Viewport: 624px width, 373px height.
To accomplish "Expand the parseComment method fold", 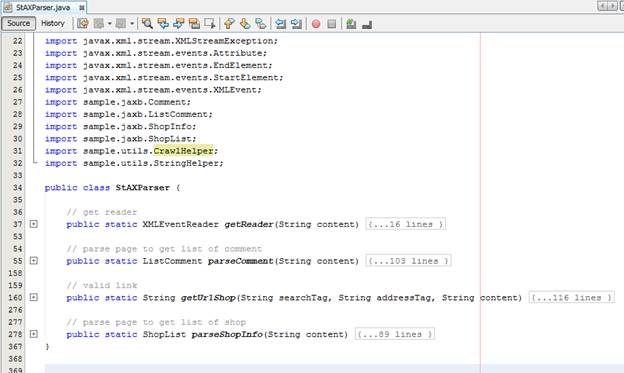I will tap(34, 261).
